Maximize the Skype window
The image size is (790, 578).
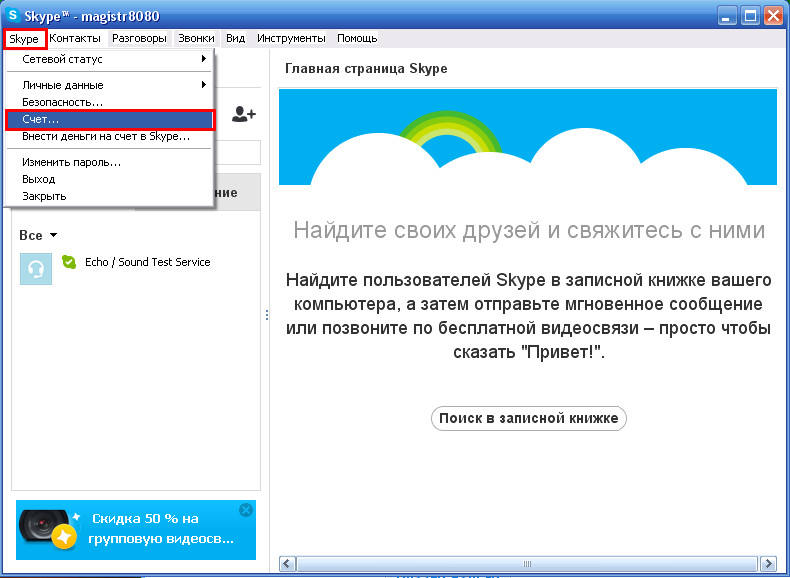(751, 16)
